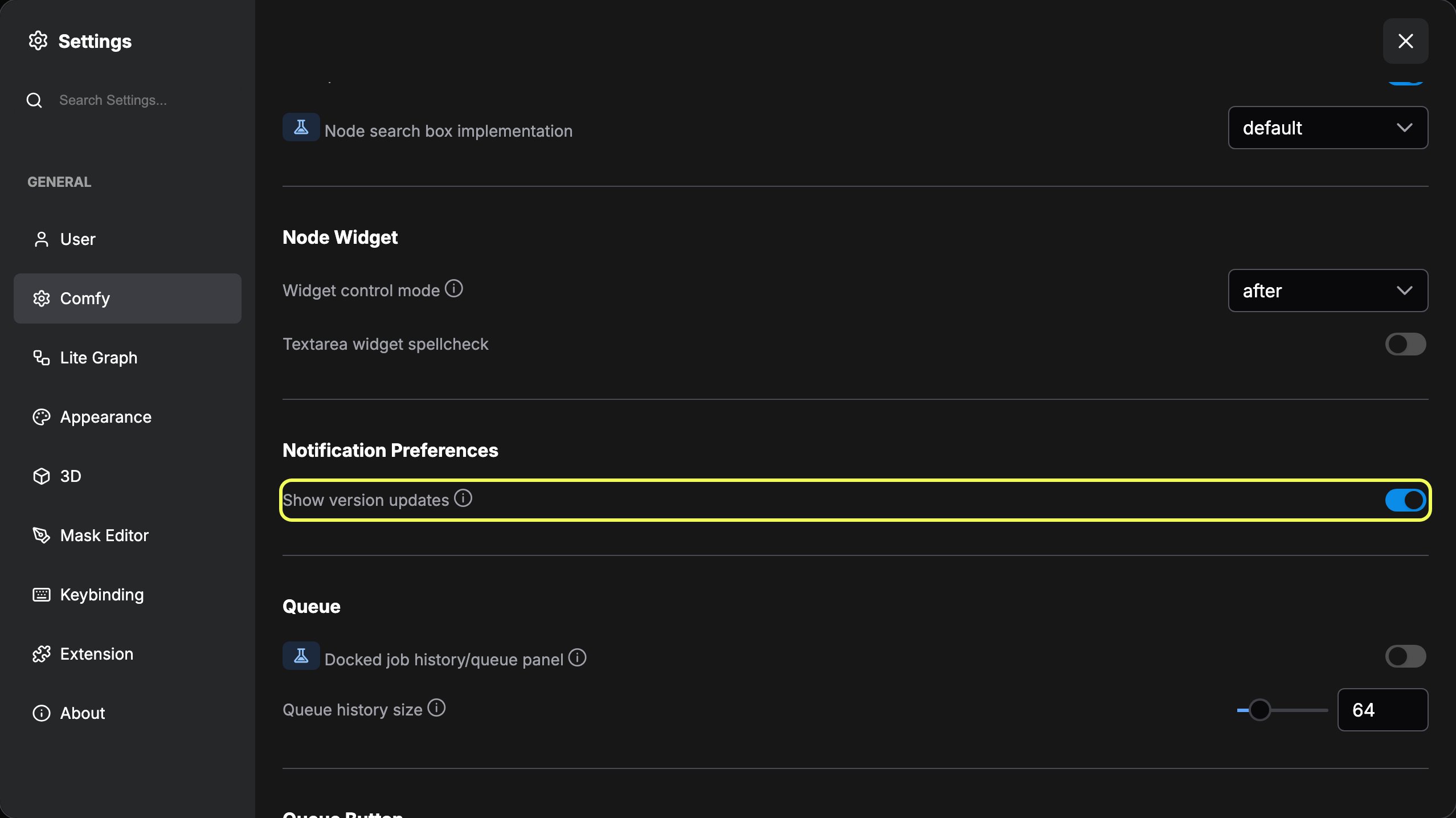The height and width of the screenshot is (818, 1456).
Task: Click chevron arrow on 'default' dropdown
Action: 1404,128
